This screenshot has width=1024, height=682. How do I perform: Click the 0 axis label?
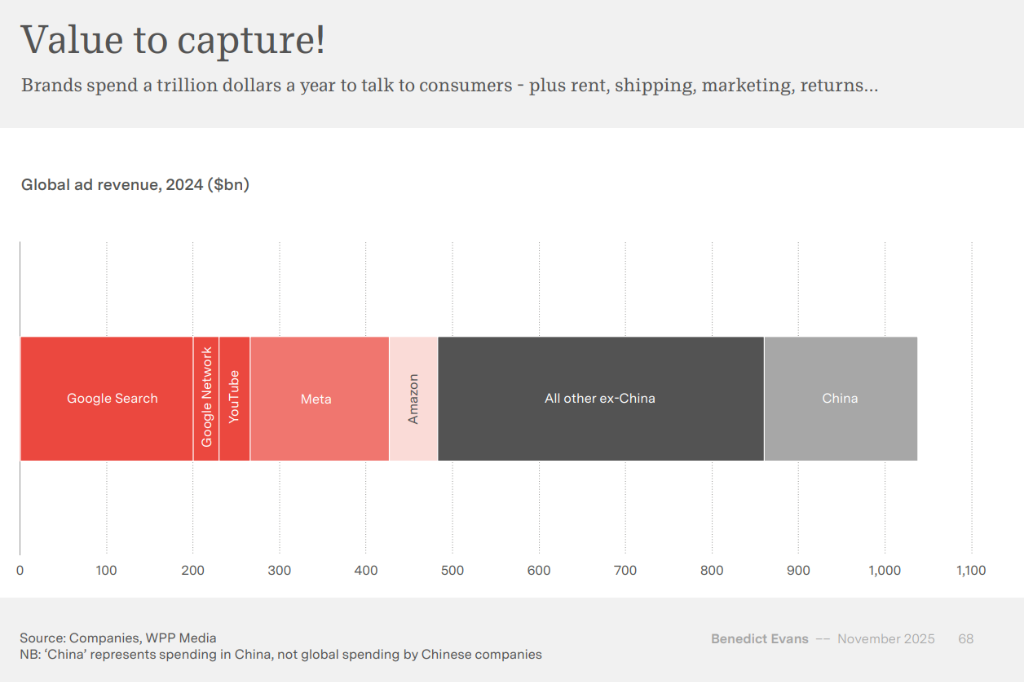click(x=20, y=571)
